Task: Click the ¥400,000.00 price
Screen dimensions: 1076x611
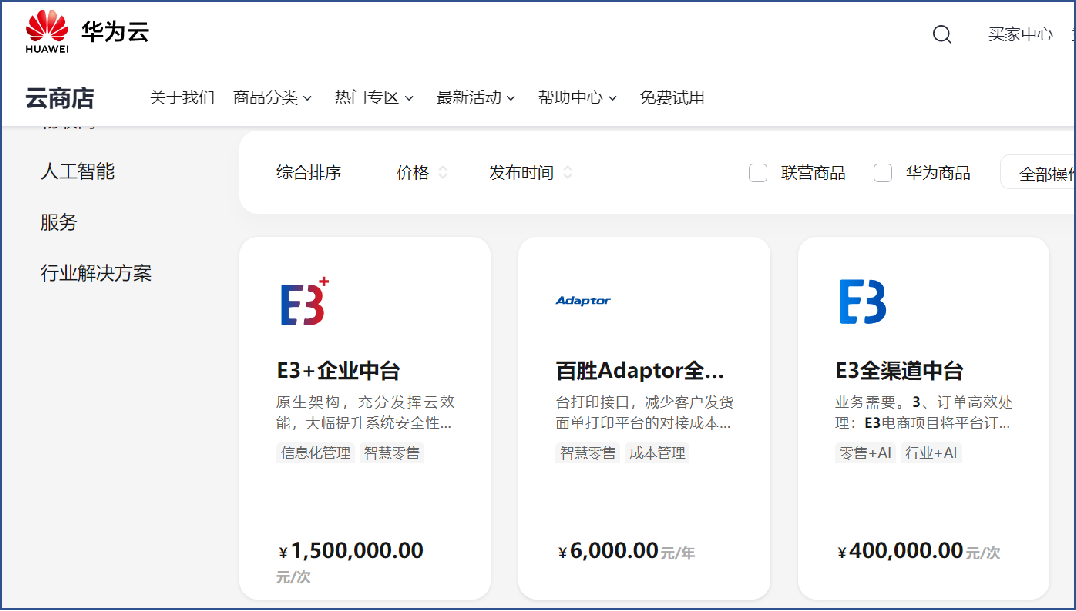Action: [x=900, y=551]
